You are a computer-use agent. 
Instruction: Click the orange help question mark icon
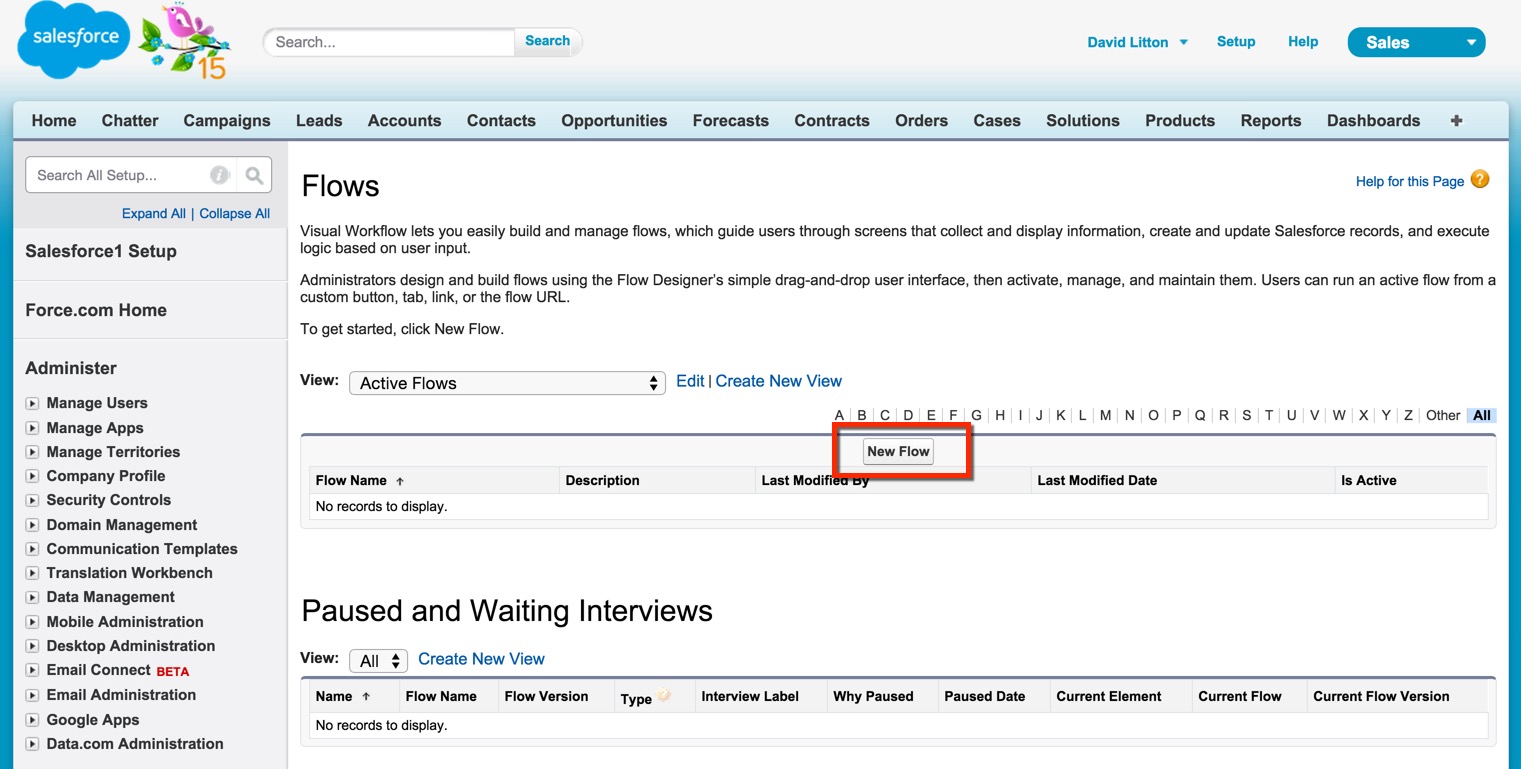click(1480, 180)
